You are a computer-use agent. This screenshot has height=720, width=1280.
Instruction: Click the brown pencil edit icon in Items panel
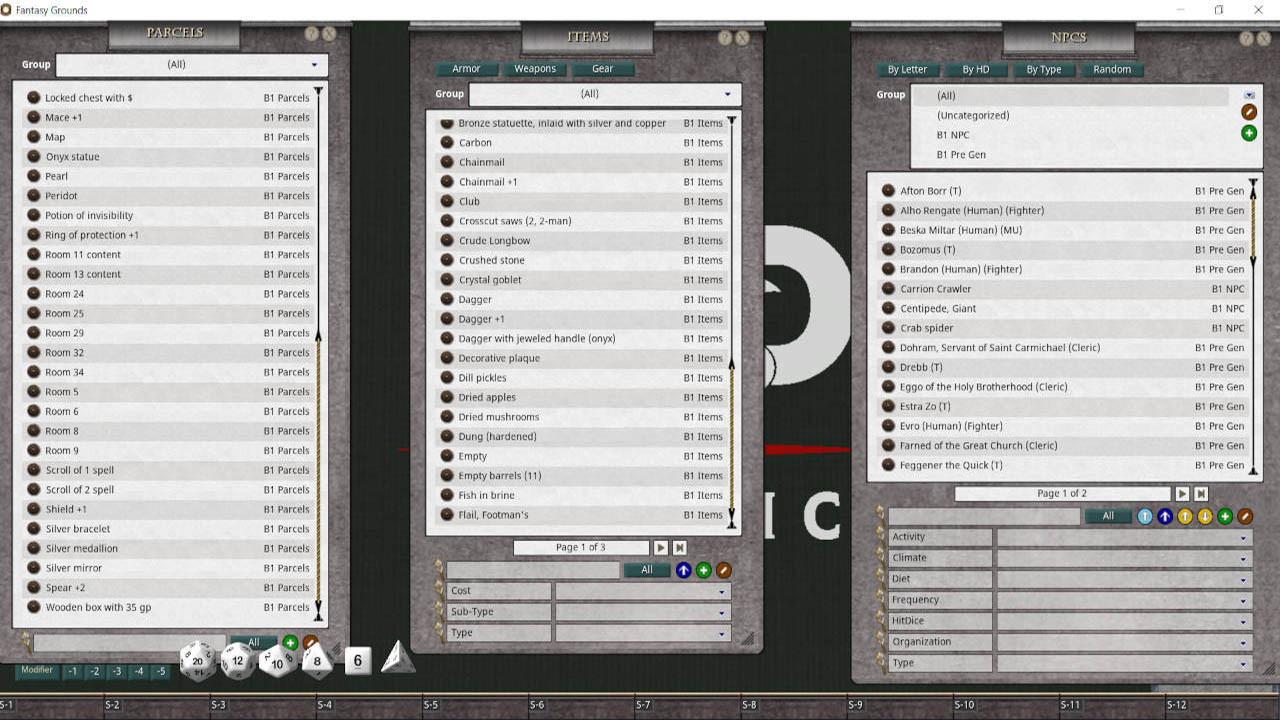722,569
